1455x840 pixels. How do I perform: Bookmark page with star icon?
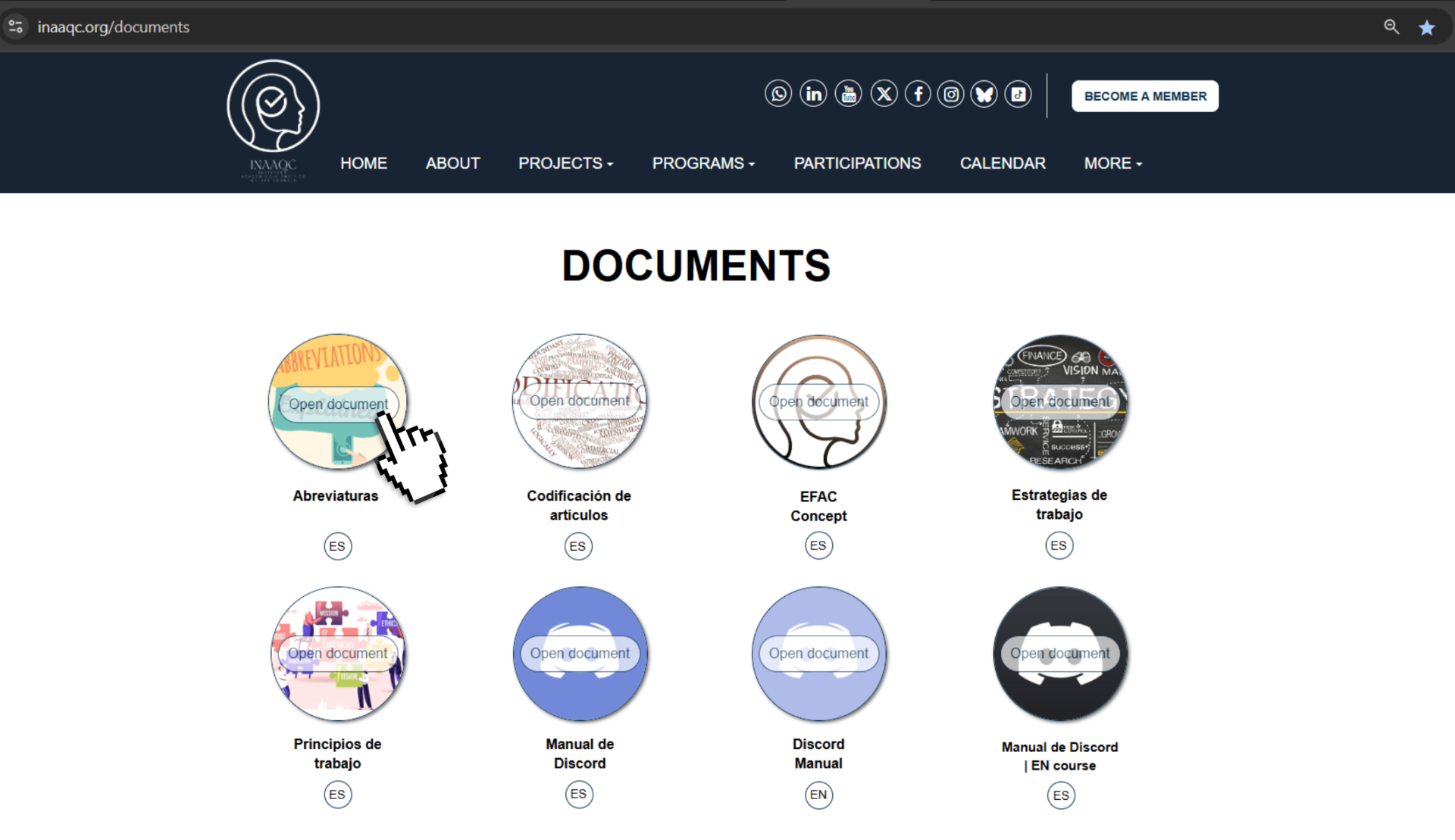pyautogui.click(x=1426, y=28)
